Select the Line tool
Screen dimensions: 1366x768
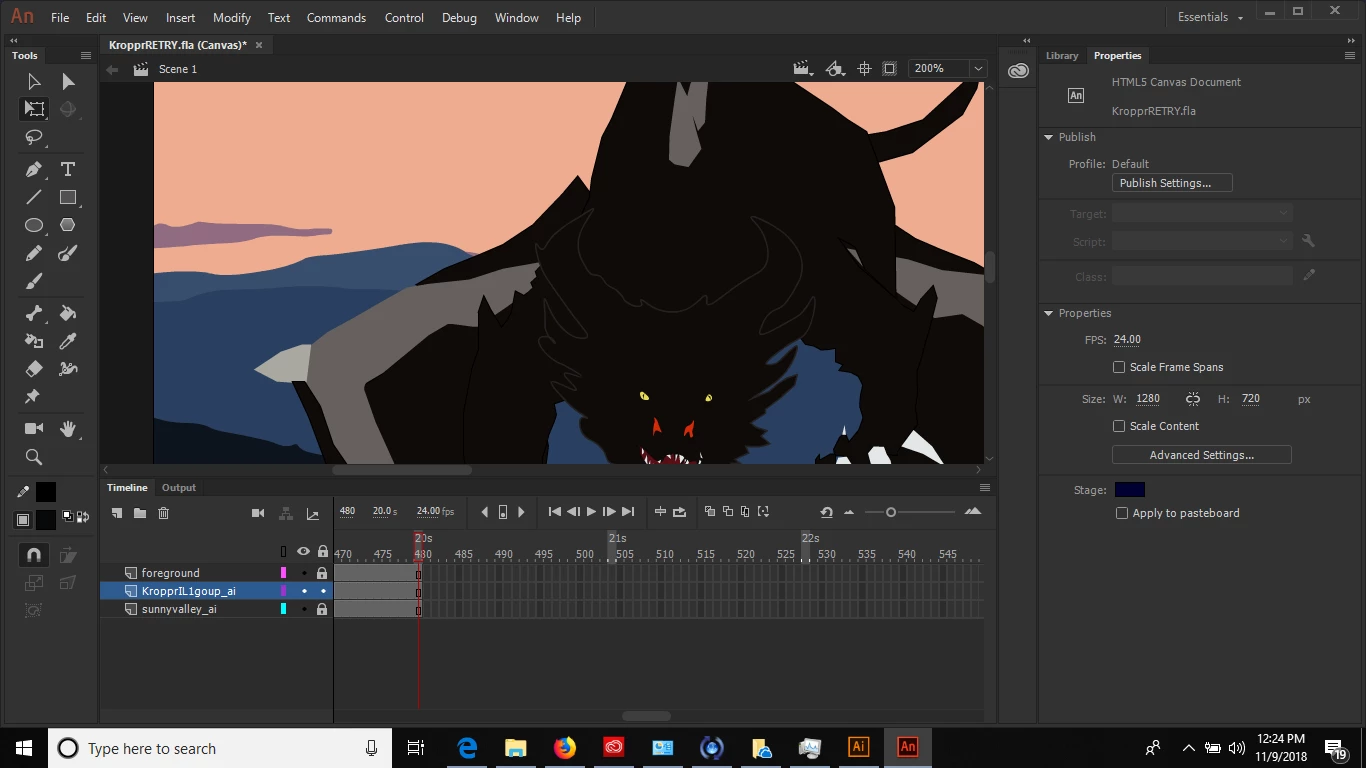pyautogui.click(x=34, y=197)
